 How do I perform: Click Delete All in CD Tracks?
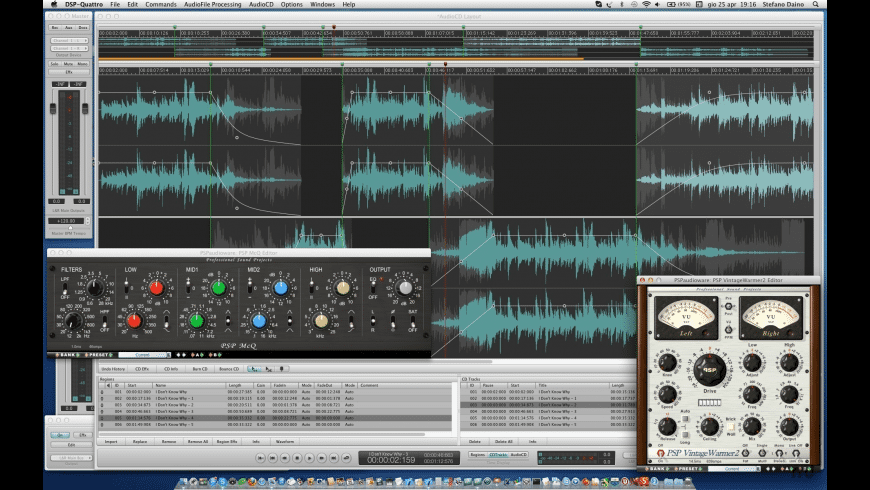[503, 441]
